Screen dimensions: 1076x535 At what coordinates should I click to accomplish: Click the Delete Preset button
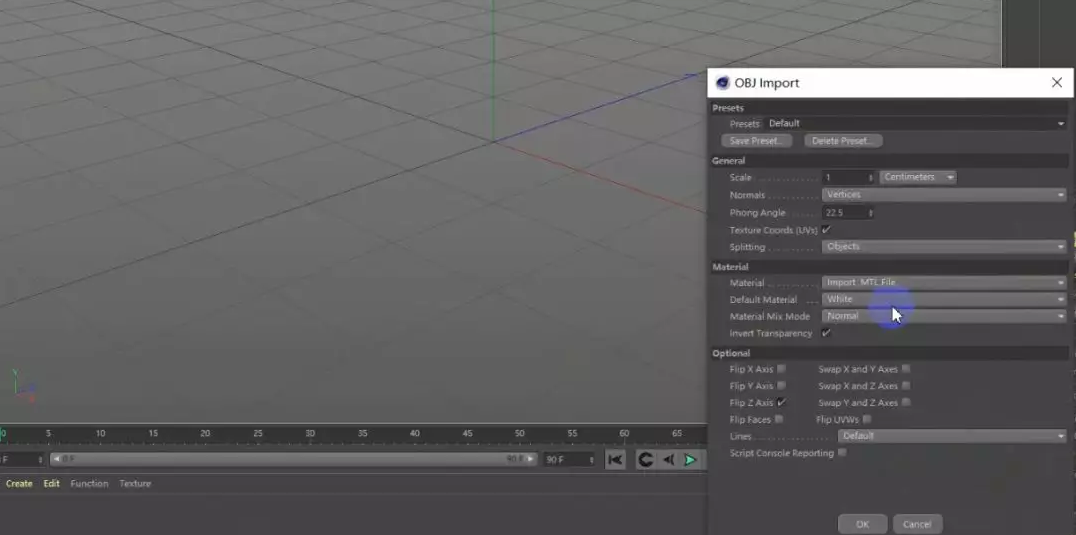coord(843,141)
